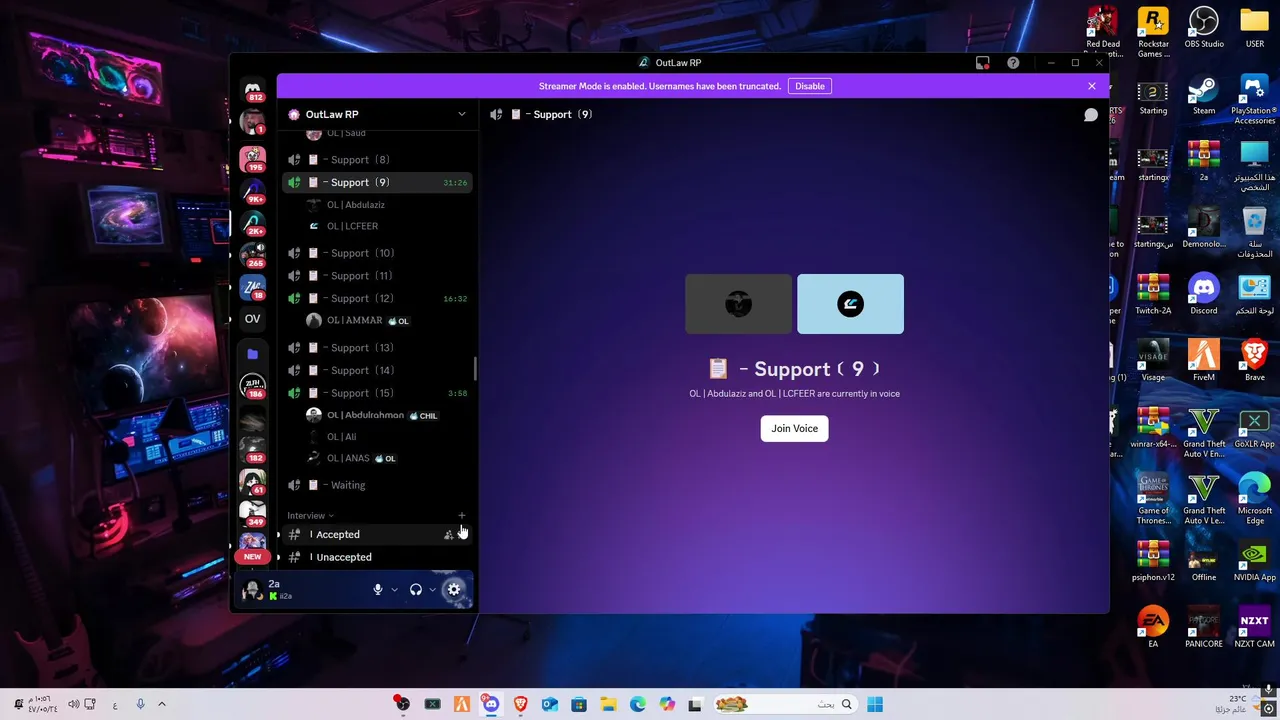Screen dimensions: 1280x720
Task: Open Rockstar Games desktop shortcut
Action: 1153,32
